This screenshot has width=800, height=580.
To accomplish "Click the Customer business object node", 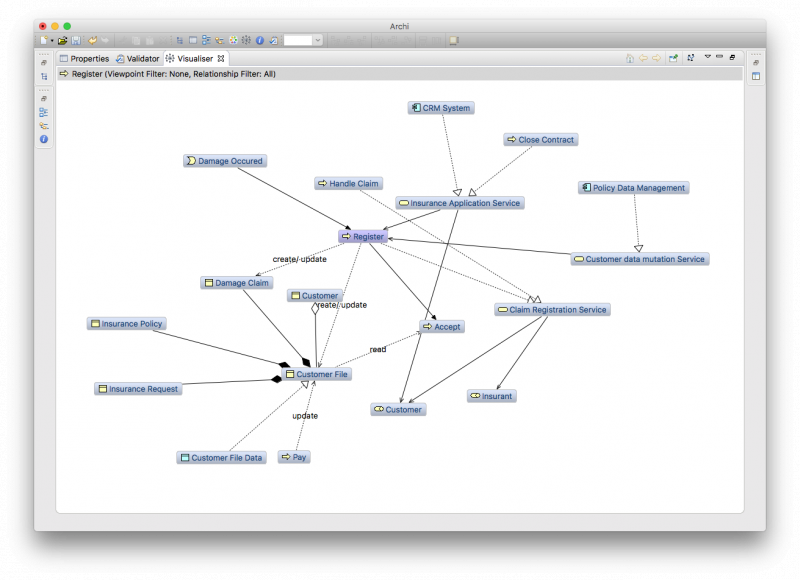I will pos(315,295).
